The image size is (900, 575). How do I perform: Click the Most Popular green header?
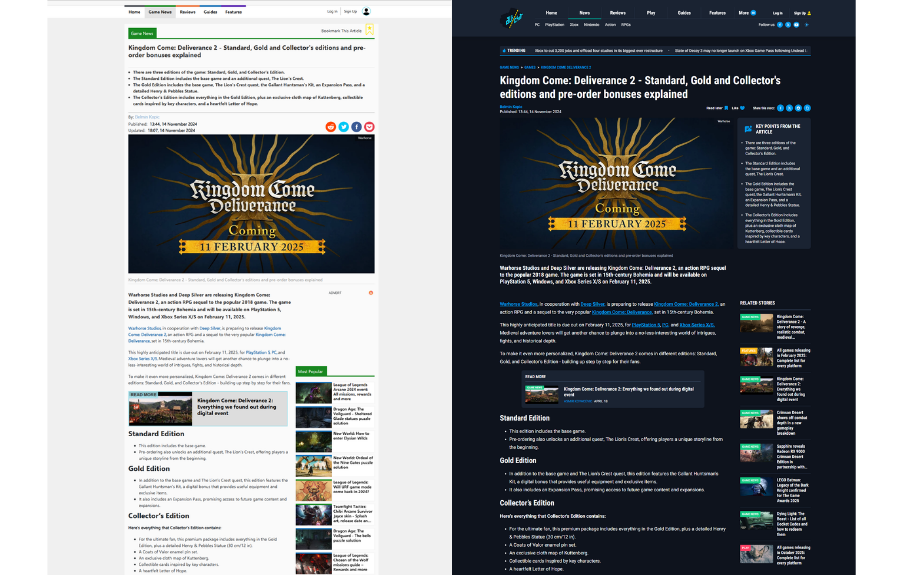[311, 371]
